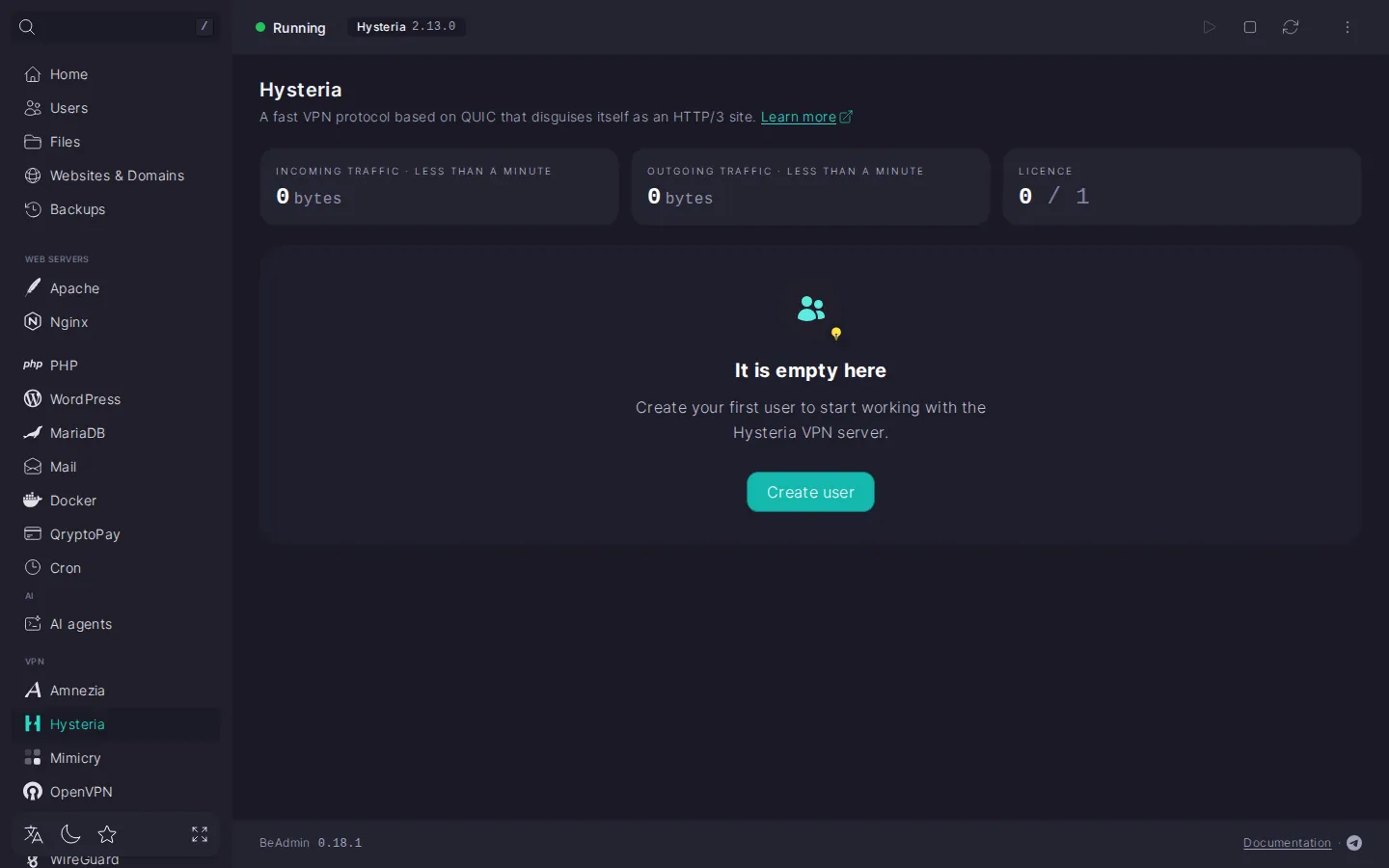Open PHP settings

coord(115,366)
